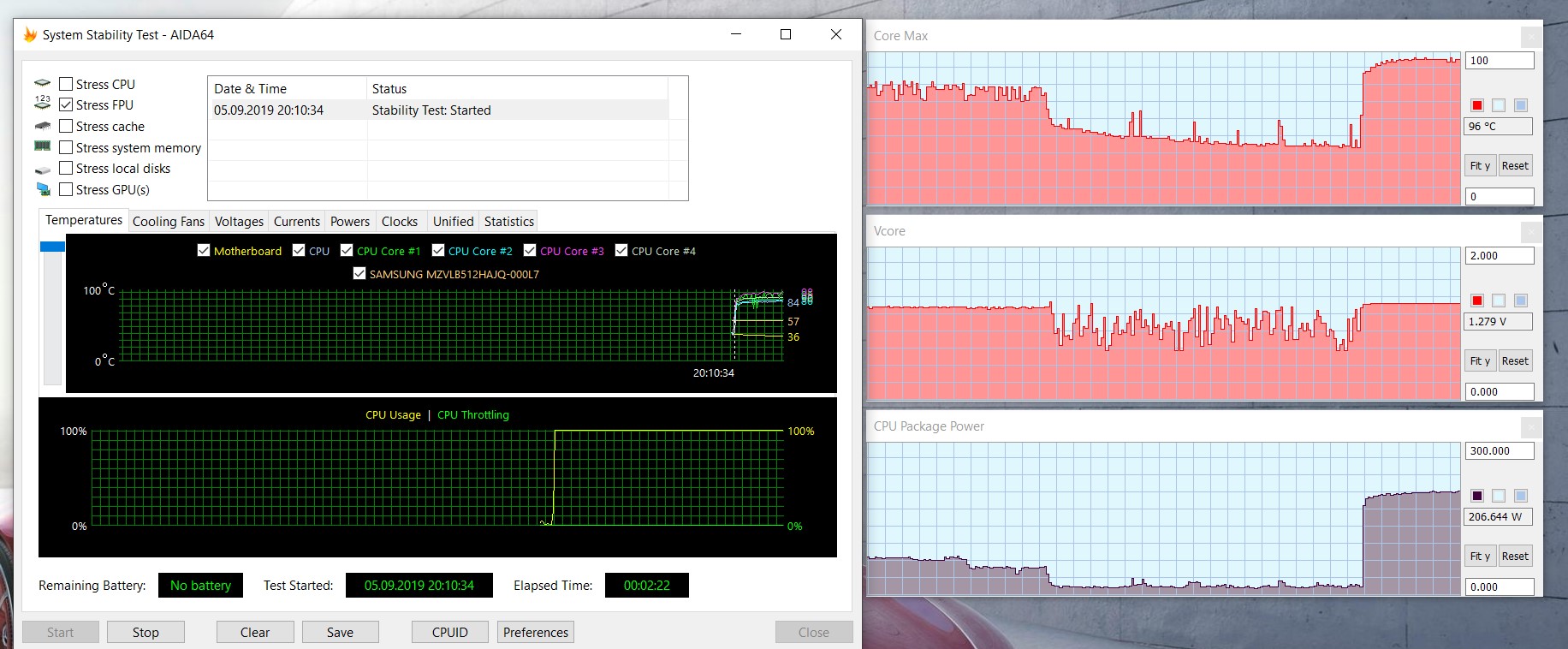This screenshot has width=1568, height=649.
Task: Click the blue temperature graph slider handle
Action: [x=52, y=247]
